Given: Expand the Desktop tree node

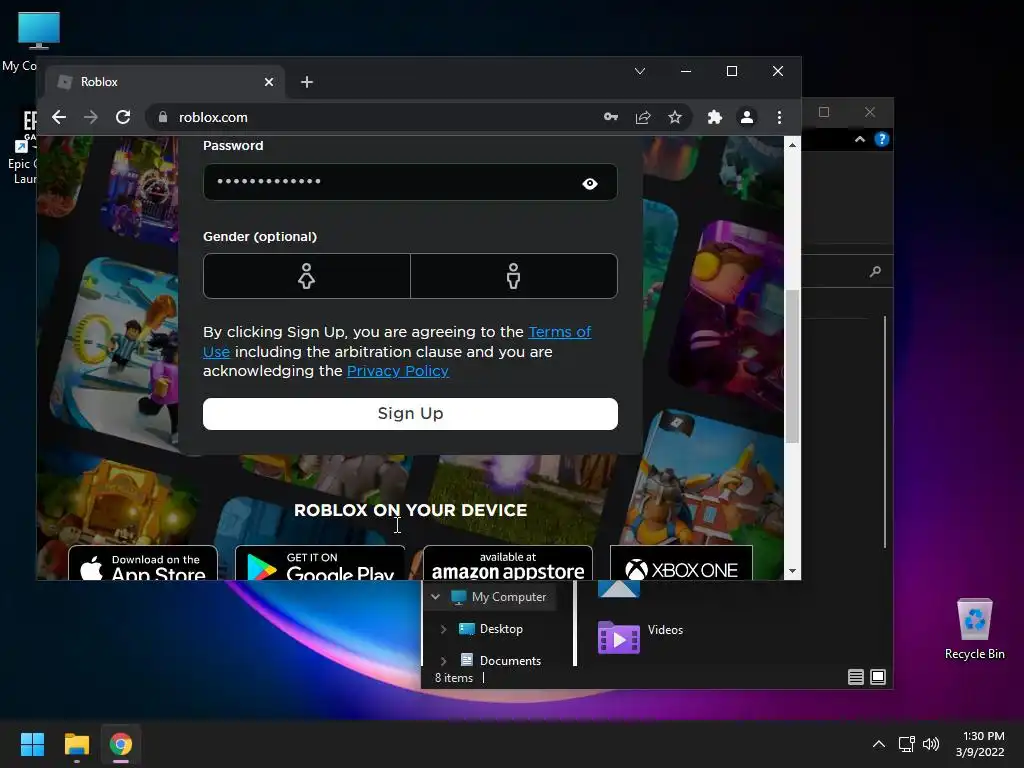Looking at the screenshot, I should [443, 629].
